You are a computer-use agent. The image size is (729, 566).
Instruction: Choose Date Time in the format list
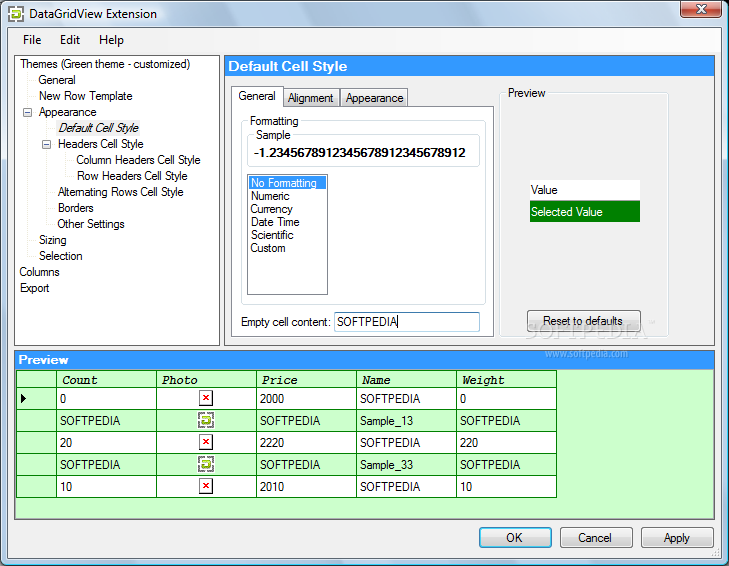(287, 222)
